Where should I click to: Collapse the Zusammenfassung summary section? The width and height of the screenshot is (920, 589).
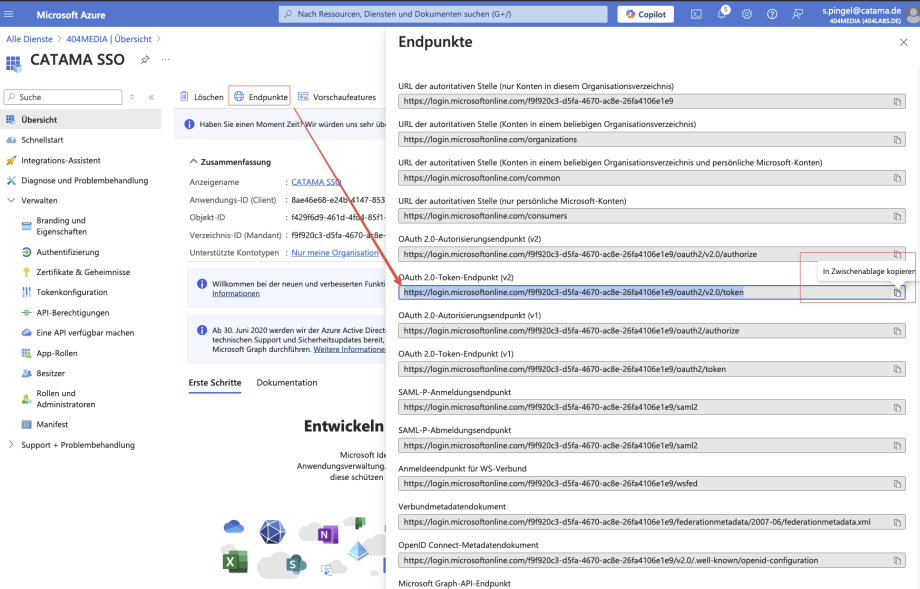coord(193,162)
